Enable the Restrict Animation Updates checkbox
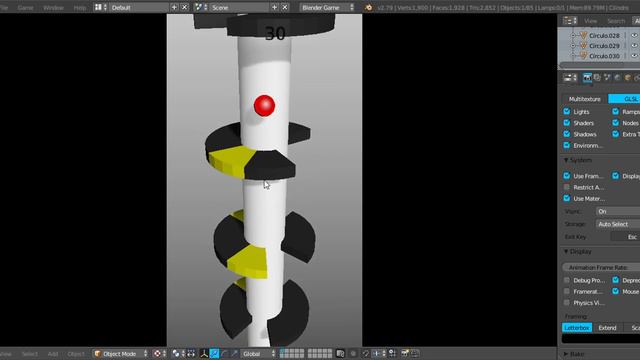 (x=567, y=187)
